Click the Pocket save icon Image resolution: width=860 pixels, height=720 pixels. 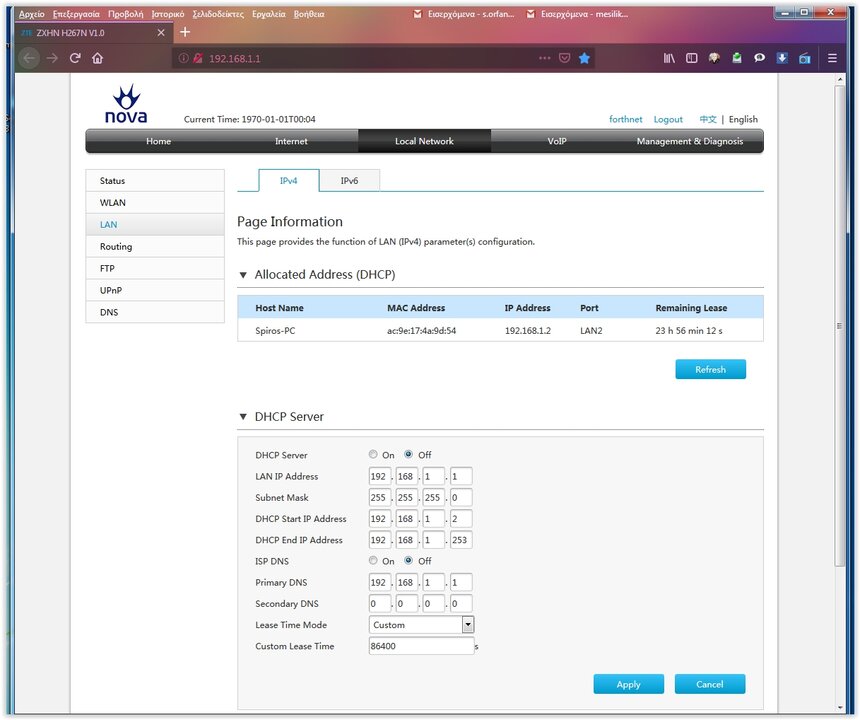(564, 58)
